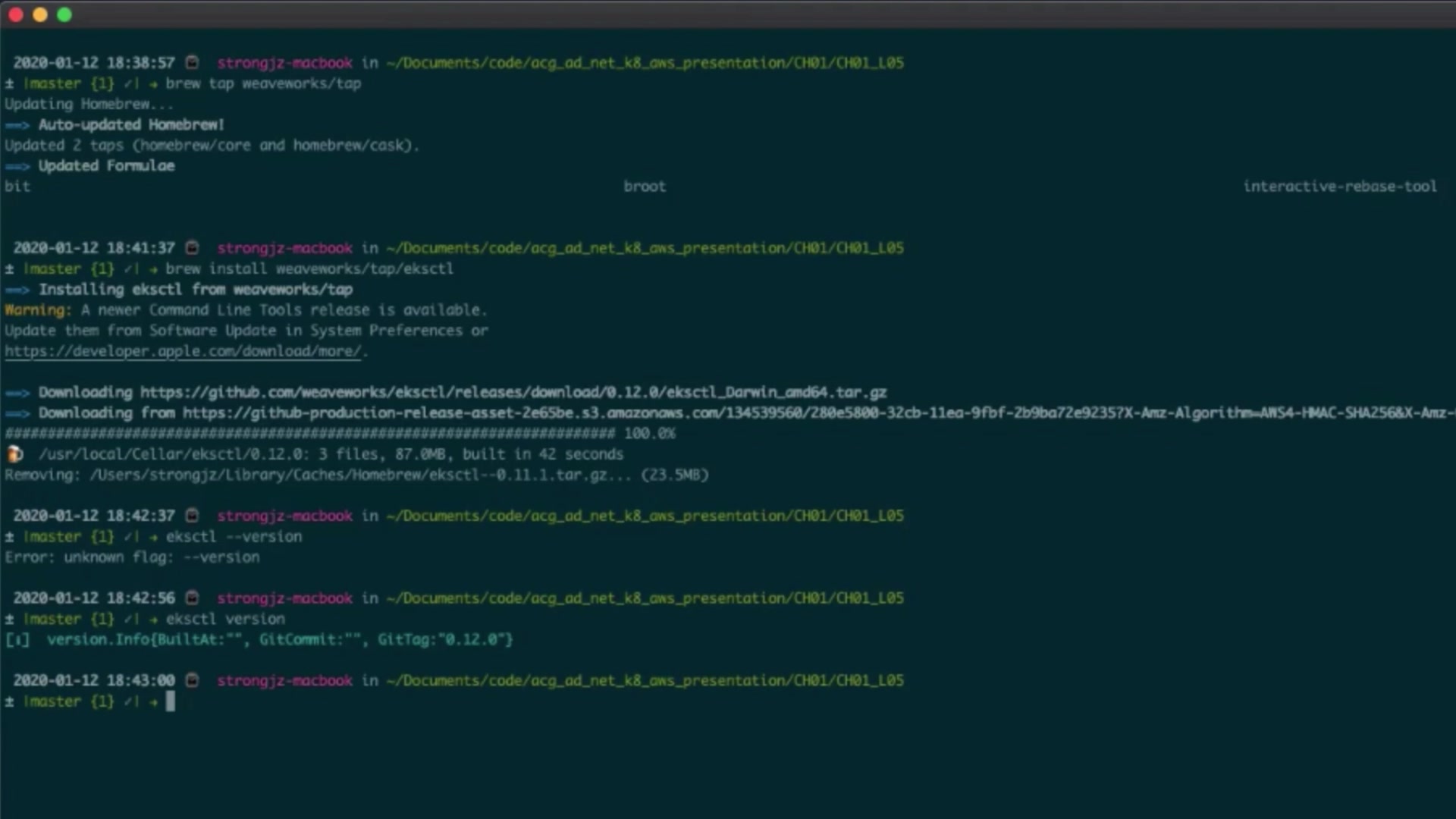Image resolution: width=1456 pixels, height=819 pixels.
Task: Click the arrow before 'Installing eksctl from weaveworks/tap'
Action: tap(17, 290)
